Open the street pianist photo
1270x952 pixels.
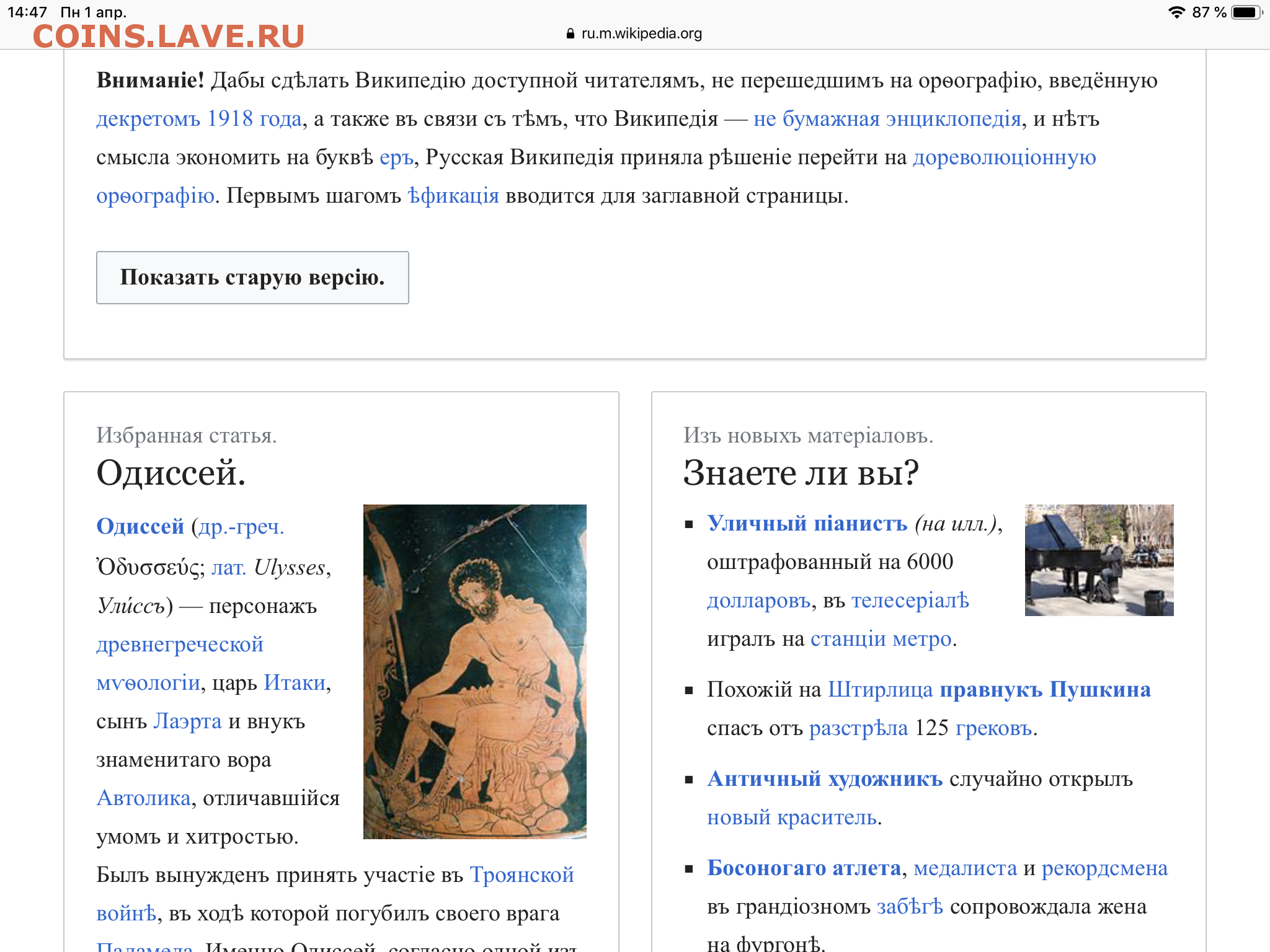pos(1099,560)
